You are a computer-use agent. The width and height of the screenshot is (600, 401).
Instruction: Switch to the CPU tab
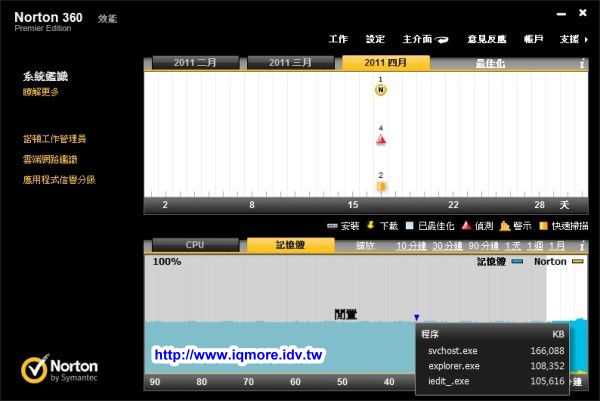click(x=195, y=245)
